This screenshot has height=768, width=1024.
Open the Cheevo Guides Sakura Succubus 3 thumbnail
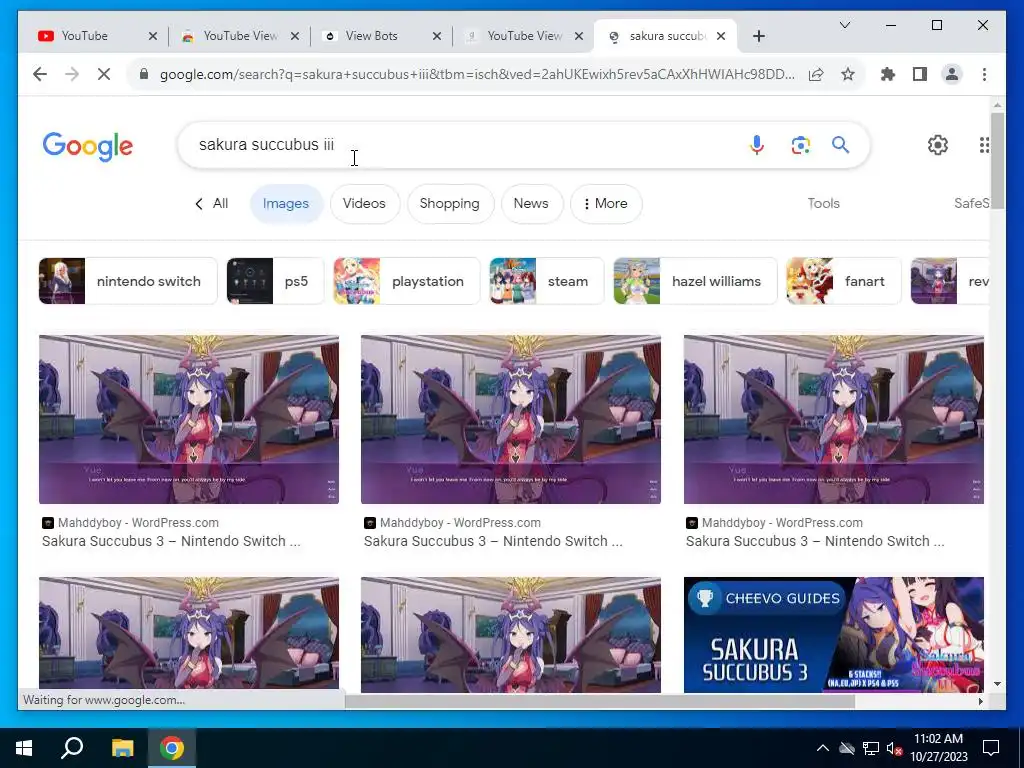[833, 634]
